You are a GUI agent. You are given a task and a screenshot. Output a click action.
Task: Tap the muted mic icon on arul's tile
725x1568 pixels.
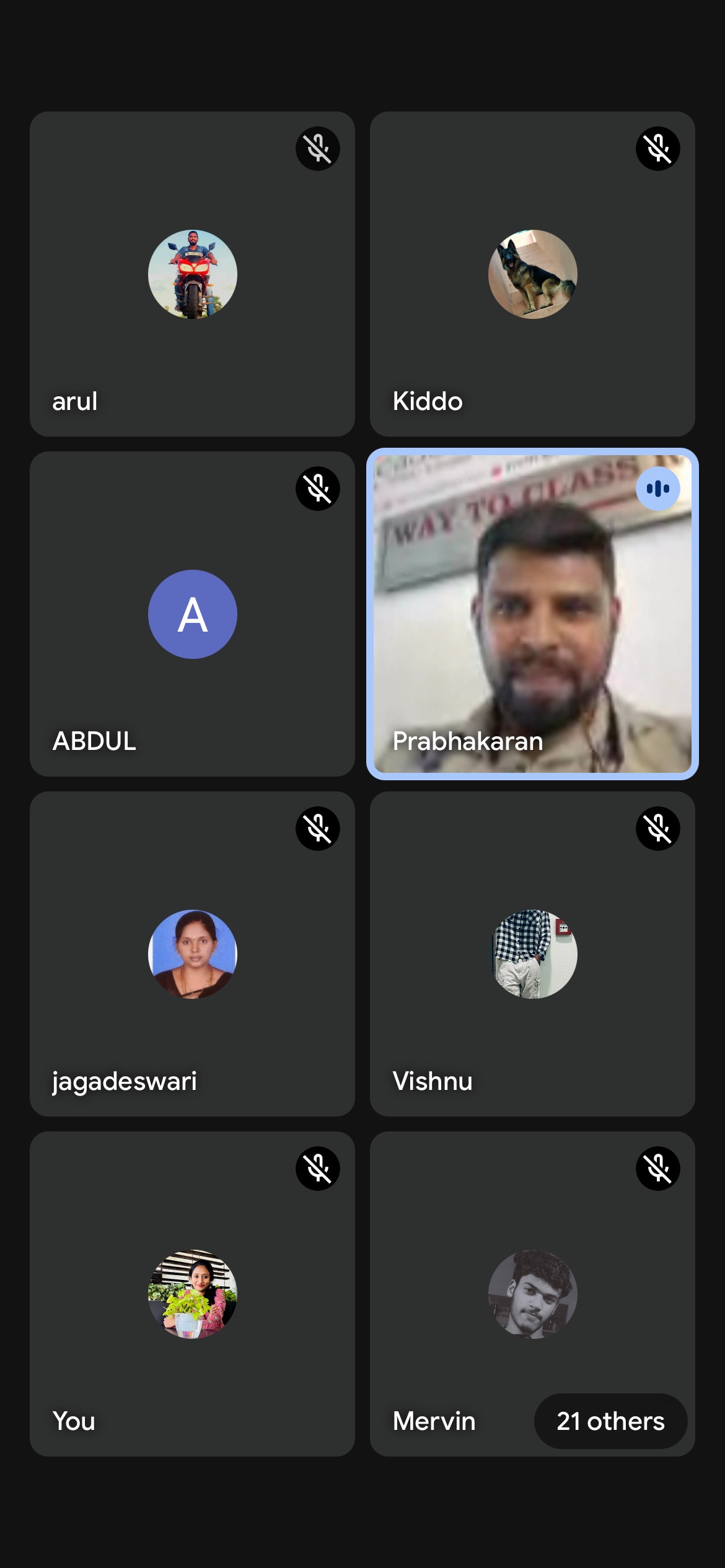tap(317, 149)
